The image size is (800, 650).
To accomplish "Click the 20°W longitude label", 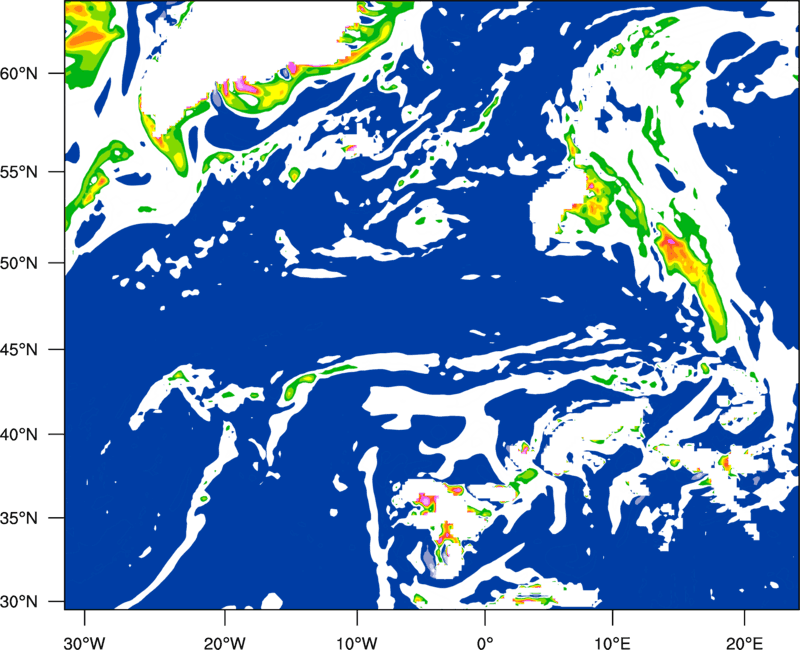I will (x=224, y=643).
